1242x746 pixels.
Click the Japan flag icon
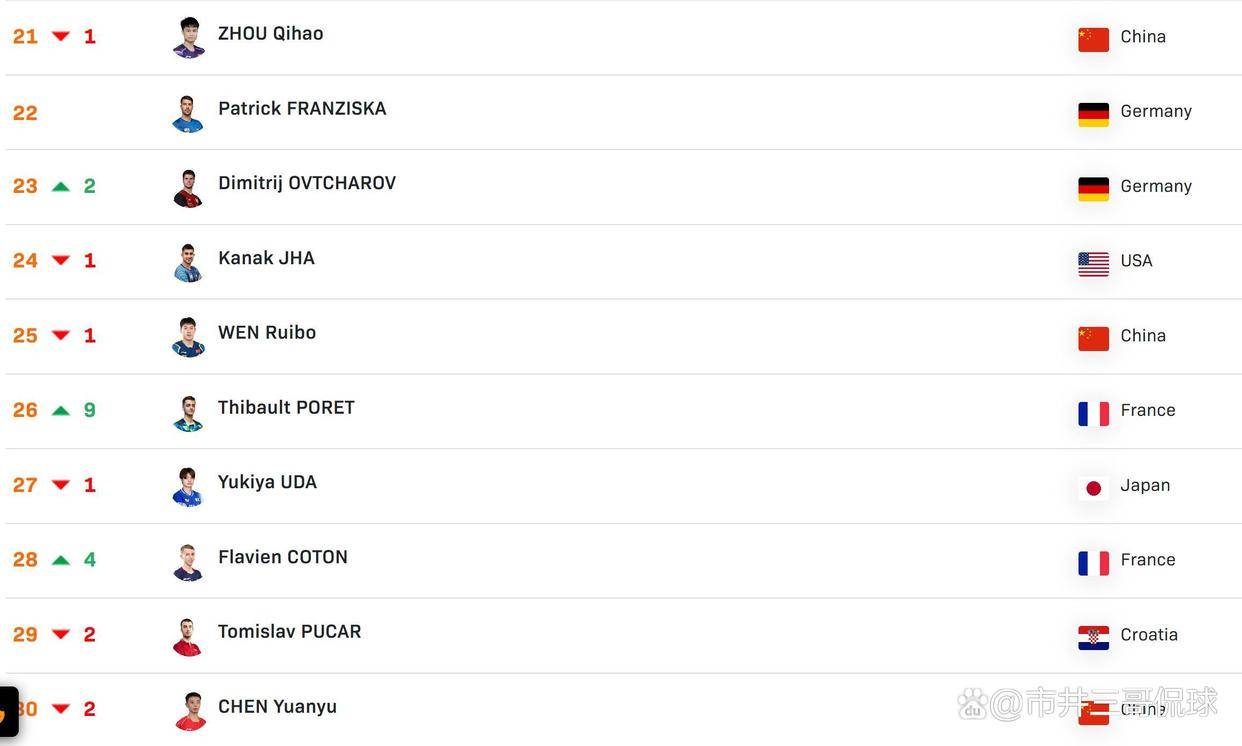click(x=1093, y=488)
